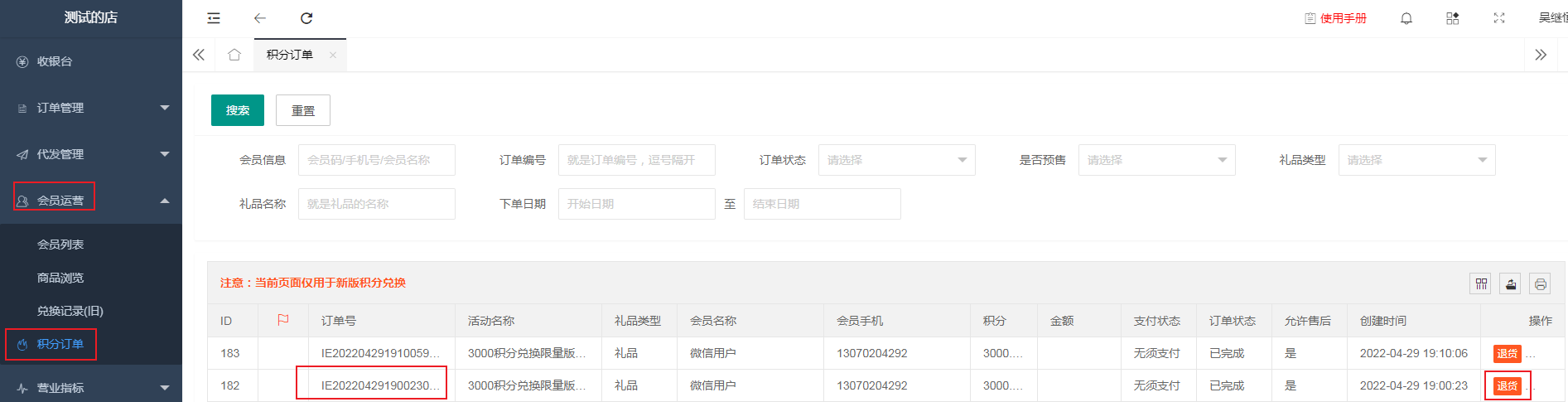Open the notification bell
1568x402 pixels.
point(1406,18)
